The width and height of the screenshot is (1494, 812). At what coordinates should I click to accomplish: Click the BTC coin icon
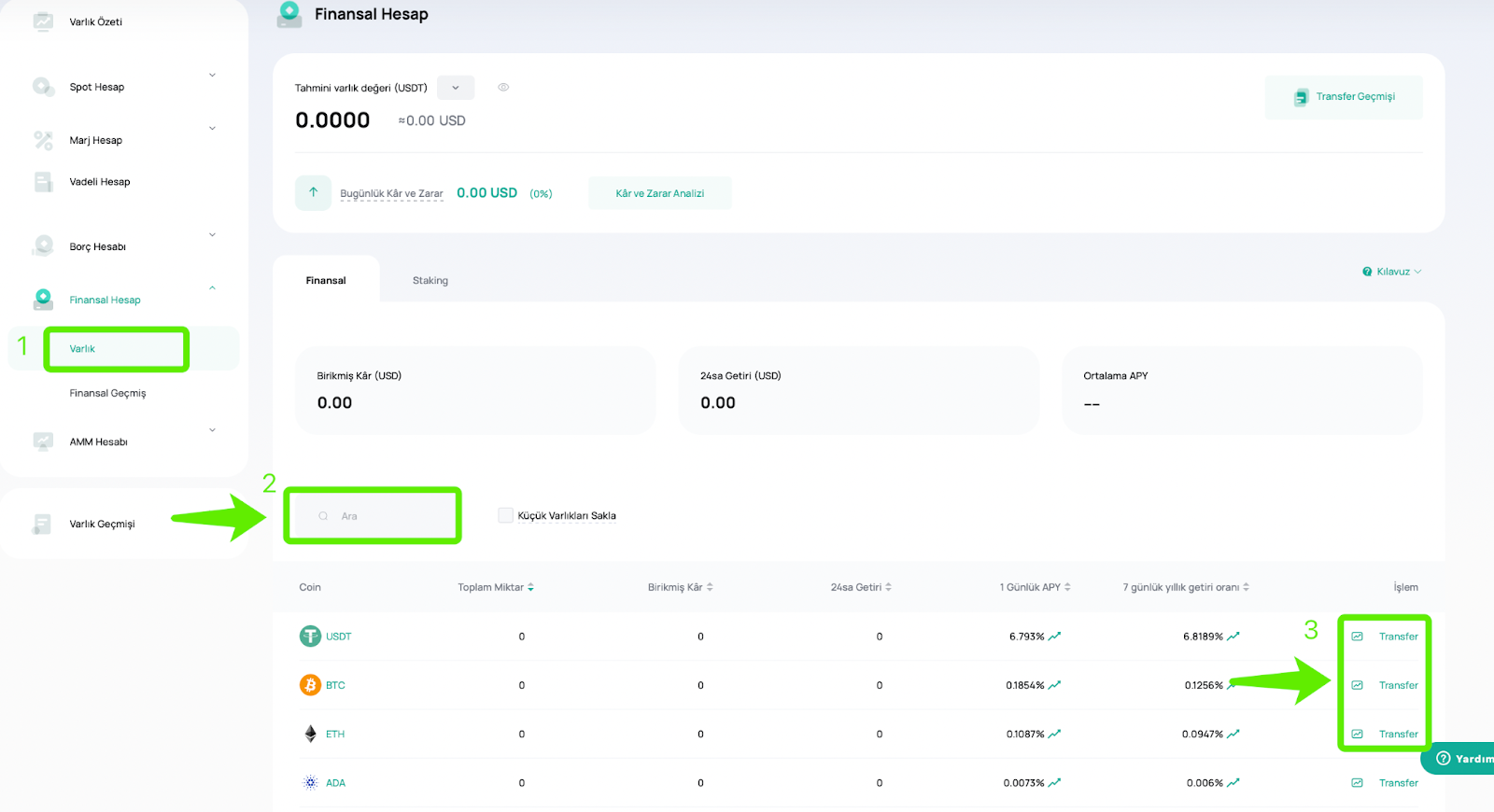tap(310, 685)
